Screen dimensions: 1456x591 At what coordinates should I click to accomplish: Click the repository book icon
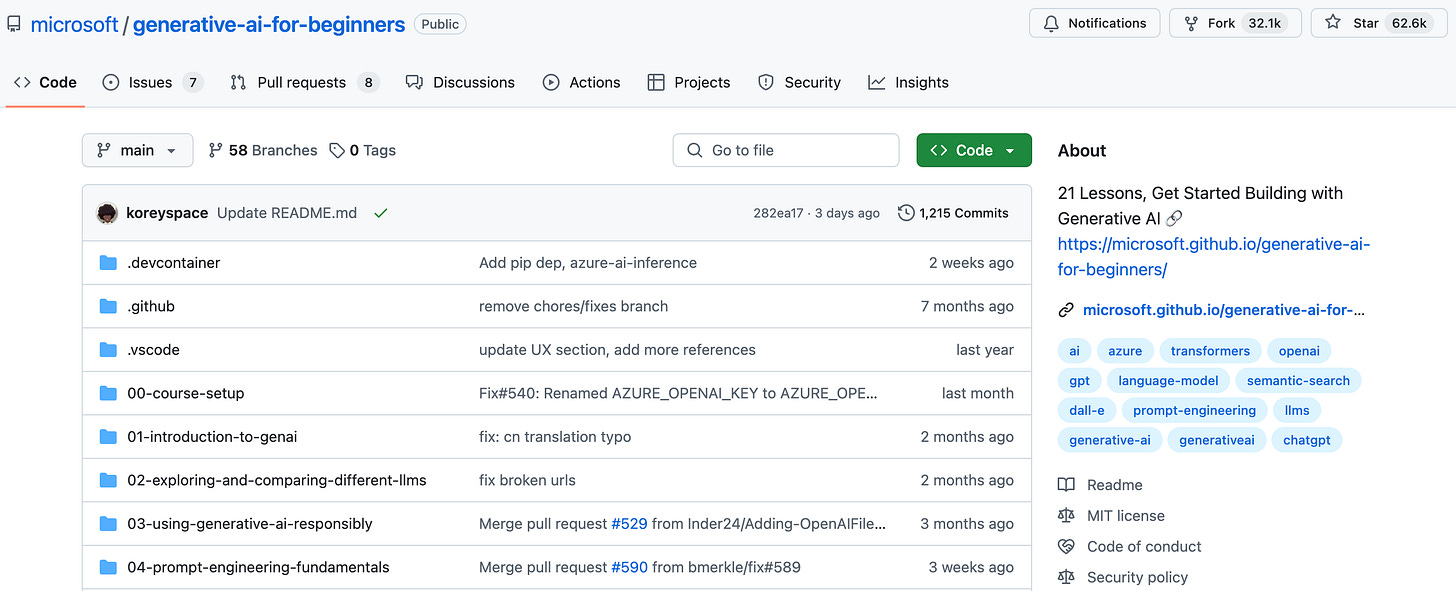(x=14, y=24)
